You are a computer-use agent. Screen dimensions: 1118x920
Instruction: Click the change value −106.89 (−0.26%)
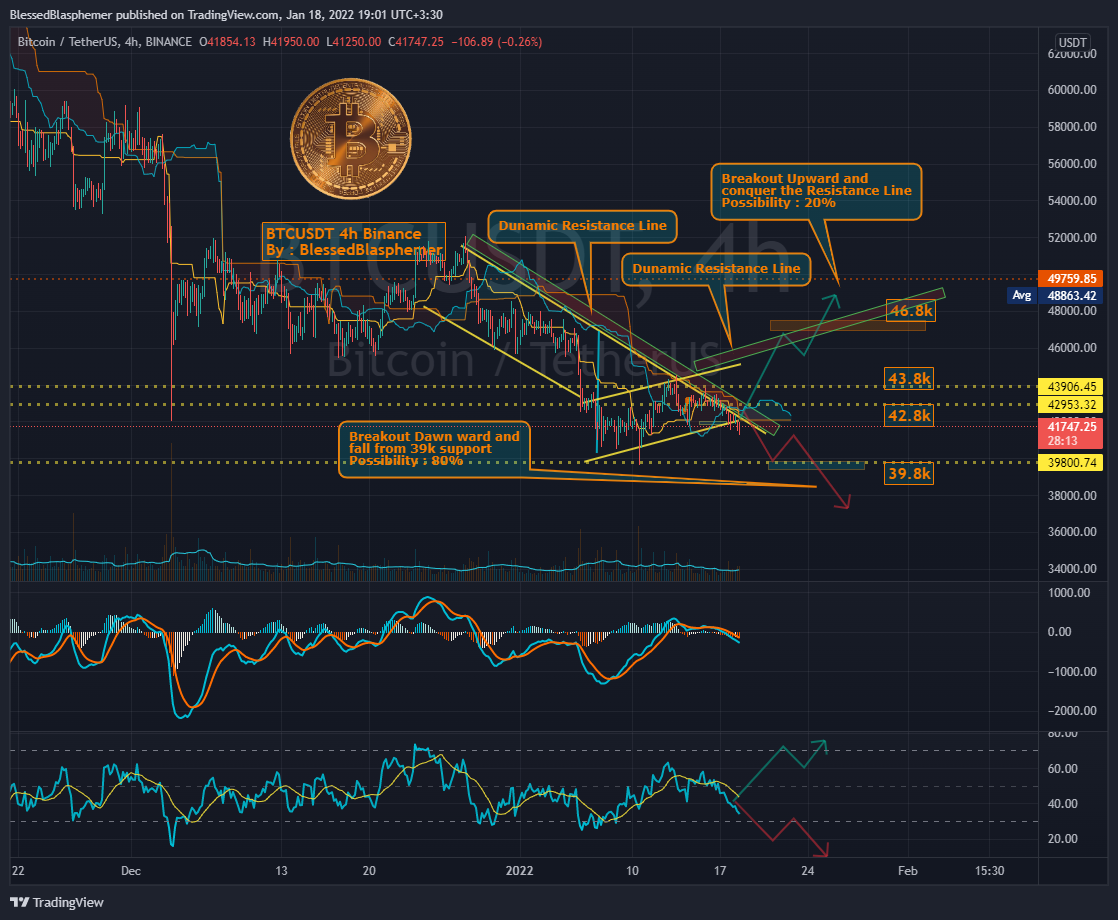click(x=496, y=42)
